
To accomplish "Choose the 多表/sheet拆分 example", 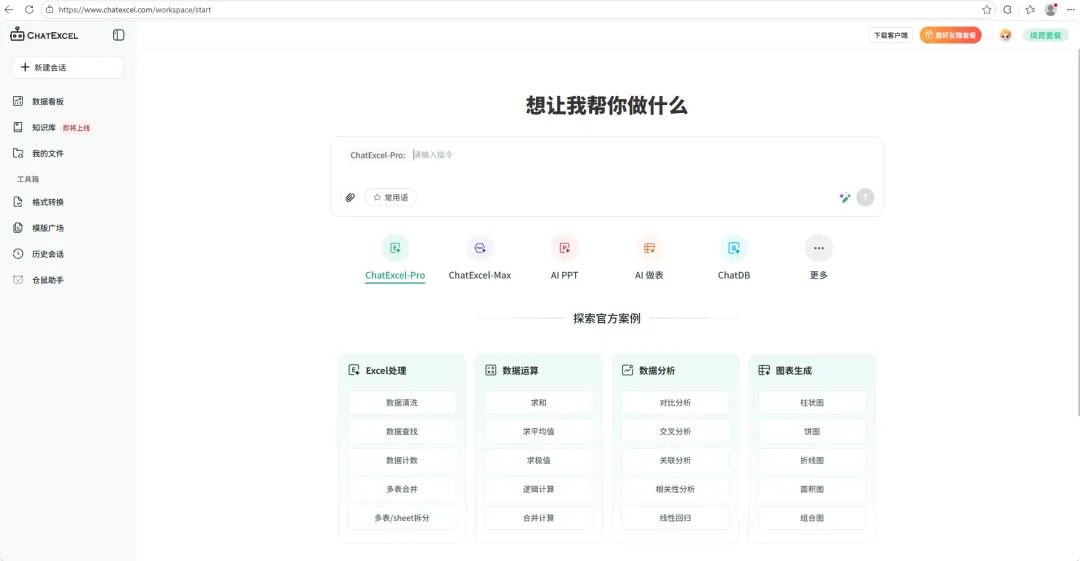I will (x=402, y=518).
